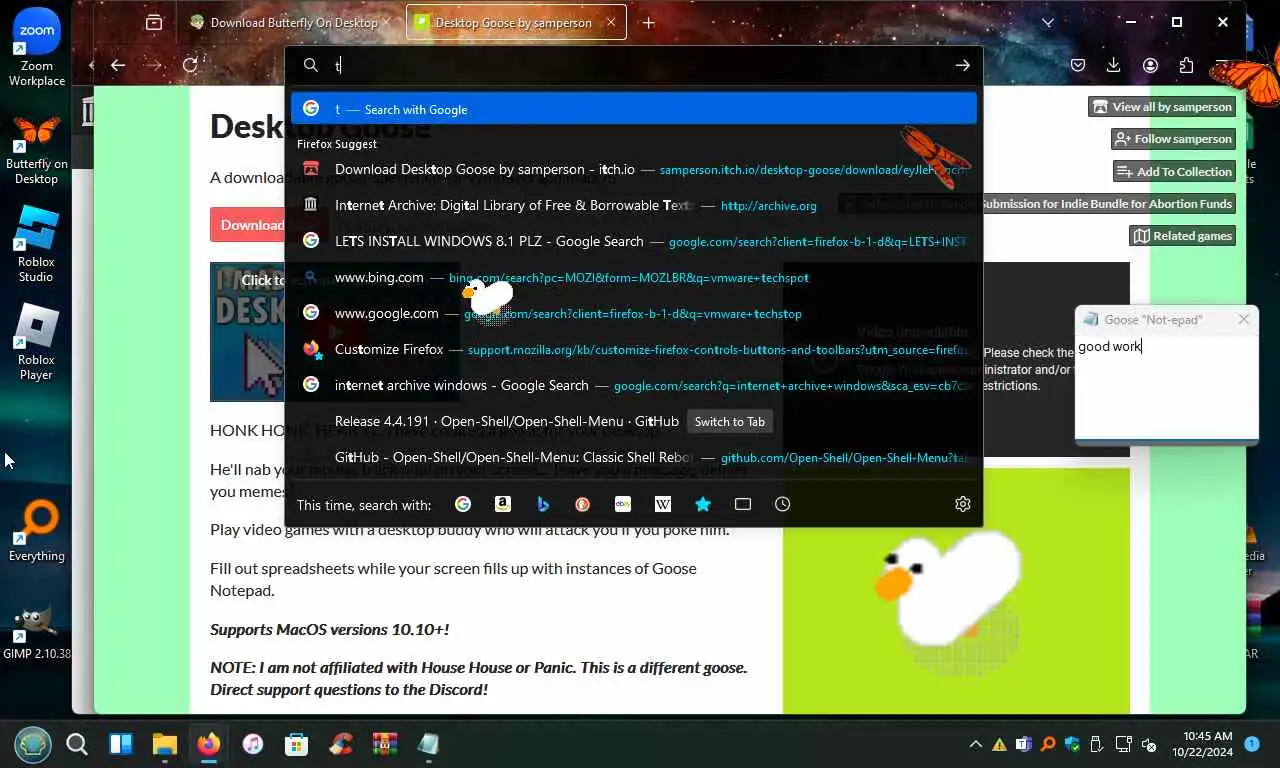
Task: Search this time with DuckDuckGo icon
Action: (x=583, y=504)
